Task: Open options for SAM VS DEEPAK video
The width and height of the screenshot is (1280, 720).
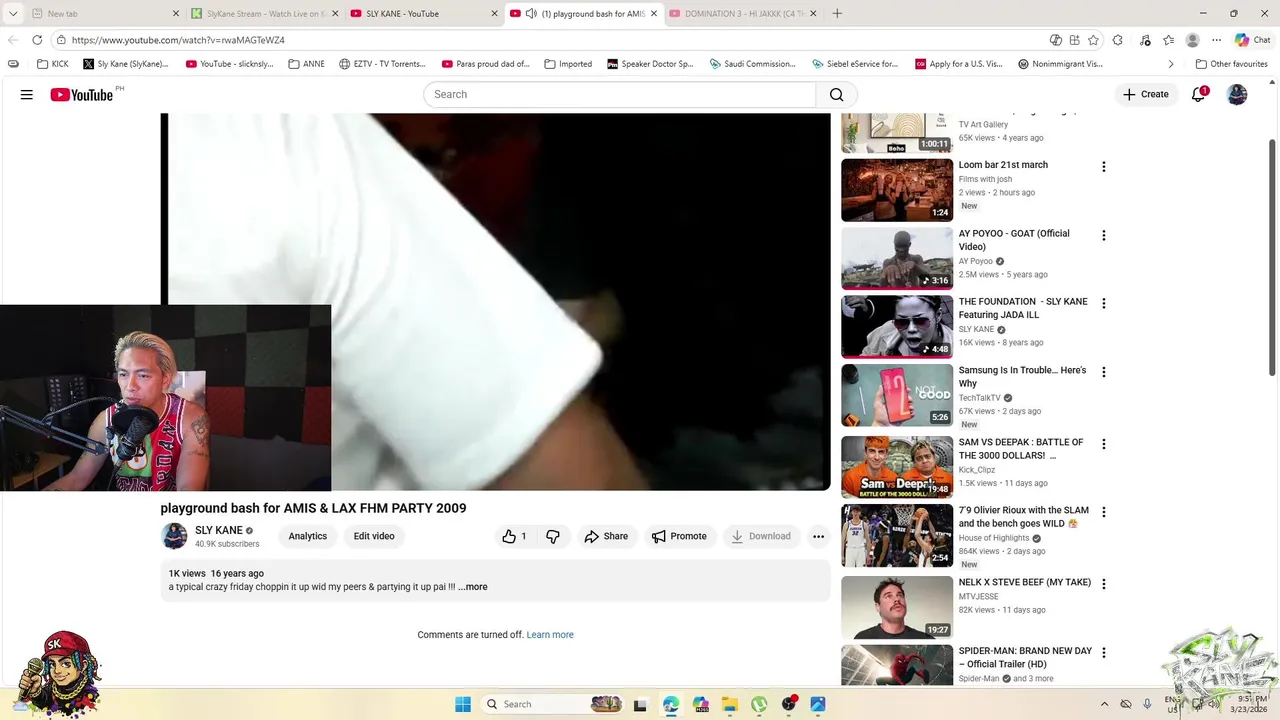Action: pyautogui.click(x=1104, y=444)
